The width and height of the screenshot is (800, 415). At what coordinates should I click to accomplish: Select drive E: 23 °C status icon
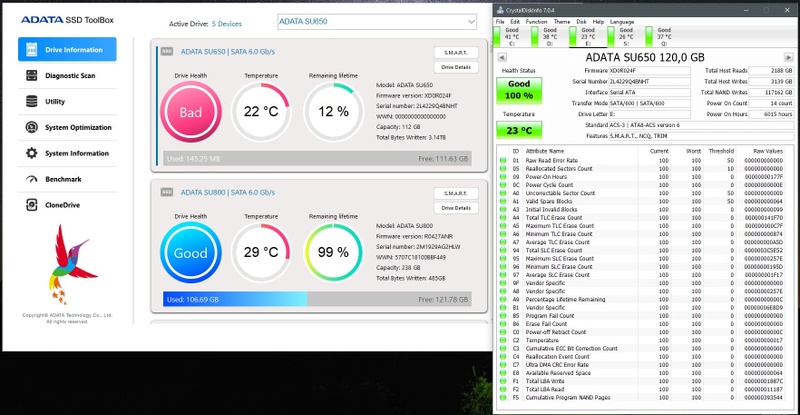pyautogui.click(x=573, y=37)
